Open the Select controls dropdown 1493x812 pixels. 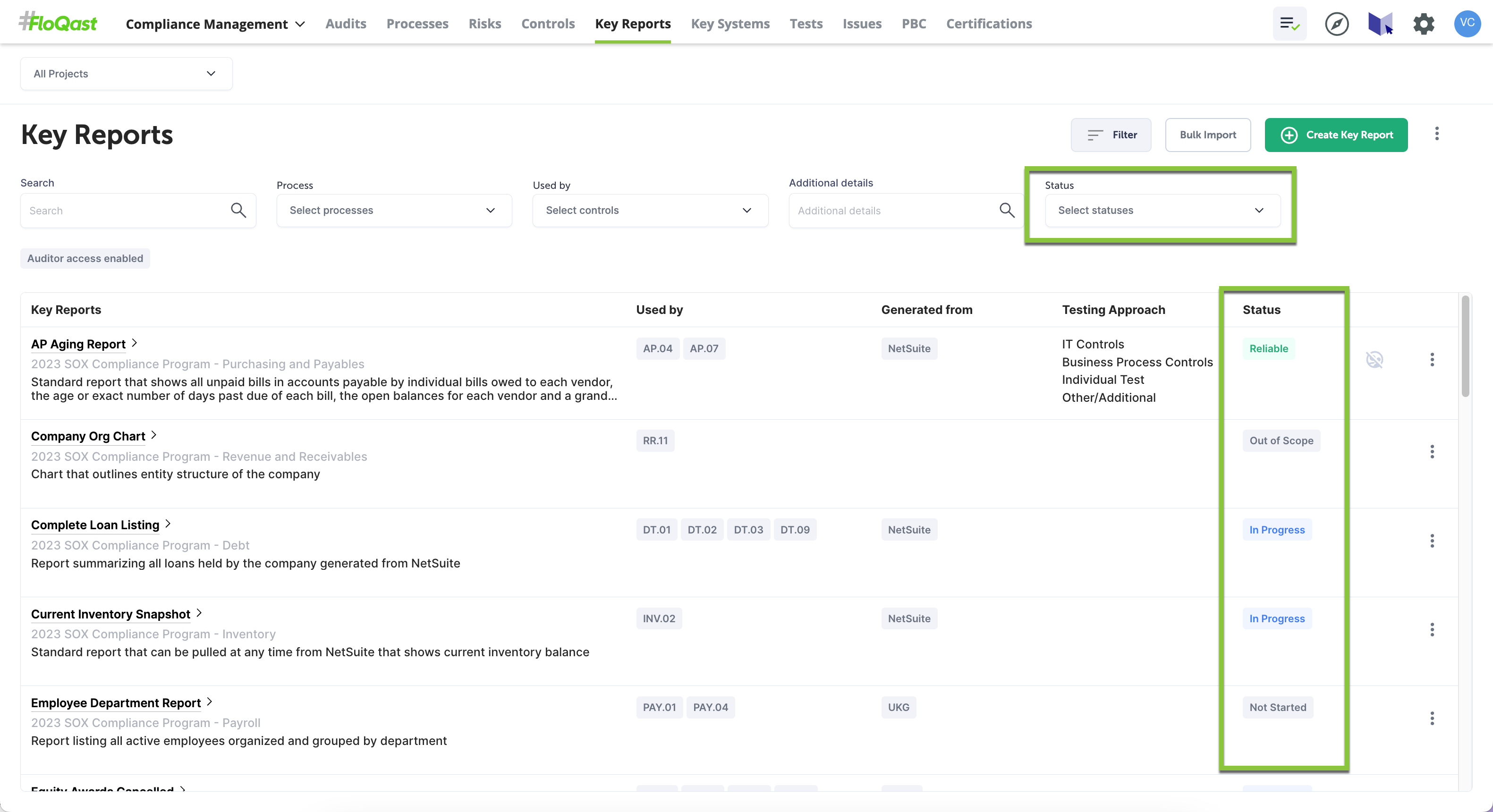pyautogui.click(x=650, y=211)
